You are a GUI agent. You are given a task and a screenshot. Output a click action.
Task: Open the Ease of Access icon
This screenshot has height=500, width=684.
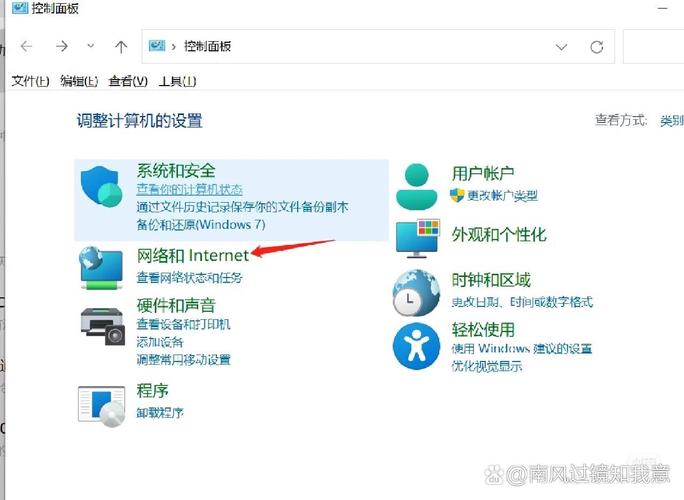coord(416,346)
